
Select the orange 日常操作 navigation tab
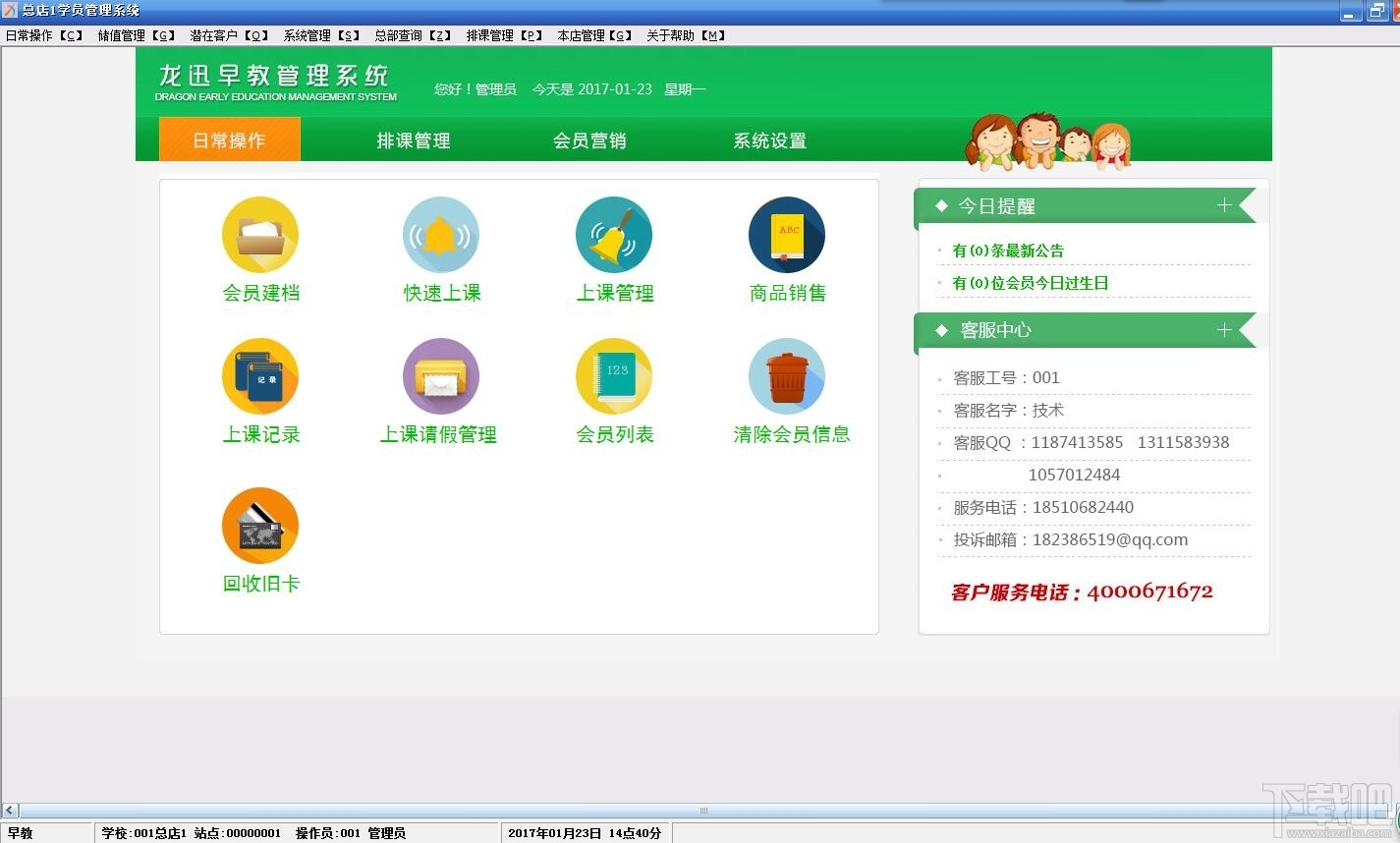tap(230, 140)
